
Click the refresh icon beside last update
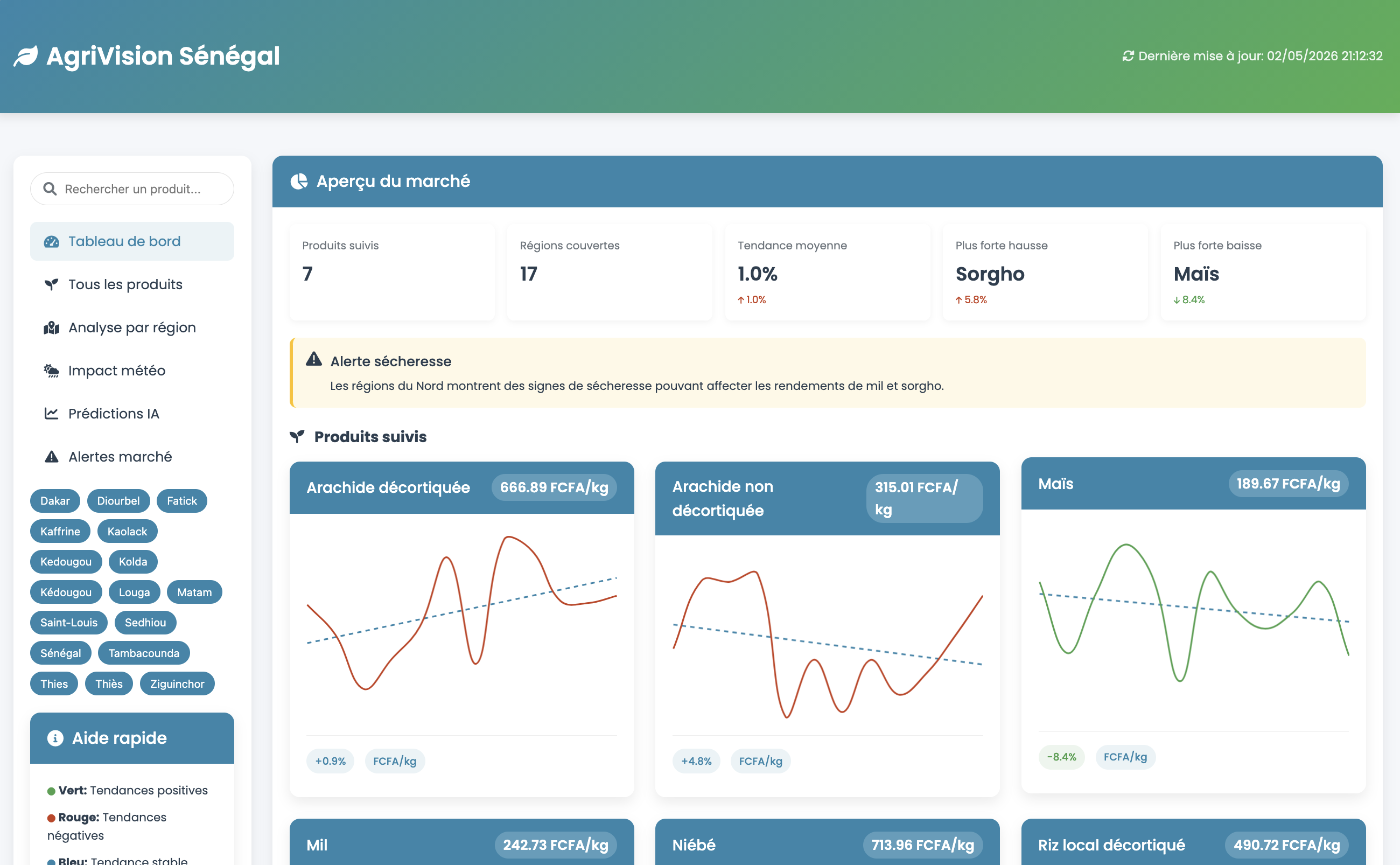point(1128,56)
